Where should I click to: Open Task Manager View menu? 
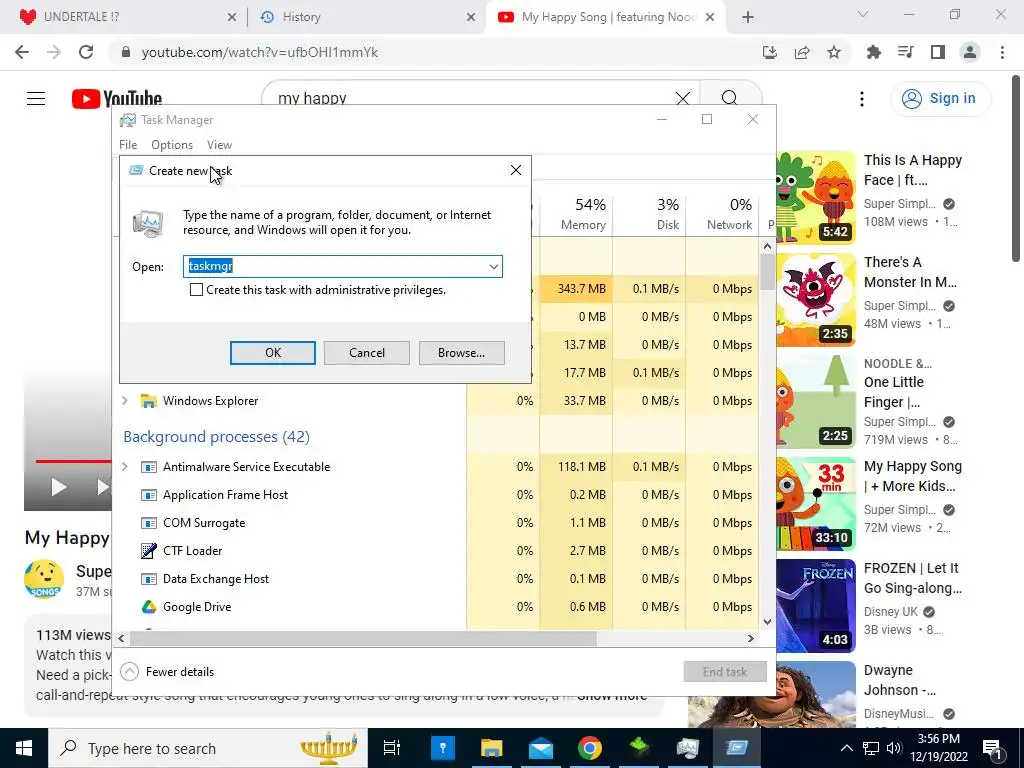pyautogui.click(x=219, y=144)
